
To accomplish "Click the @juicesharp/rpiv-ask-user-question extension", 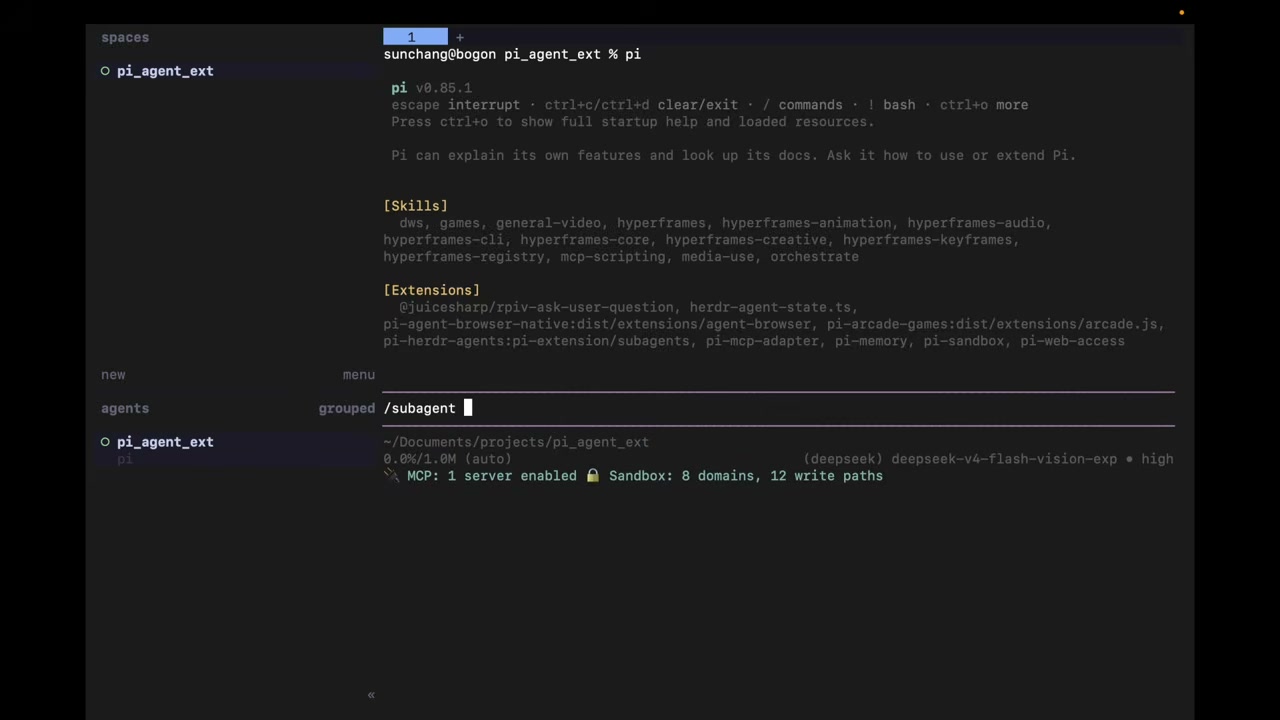I will tap(537, 307).
